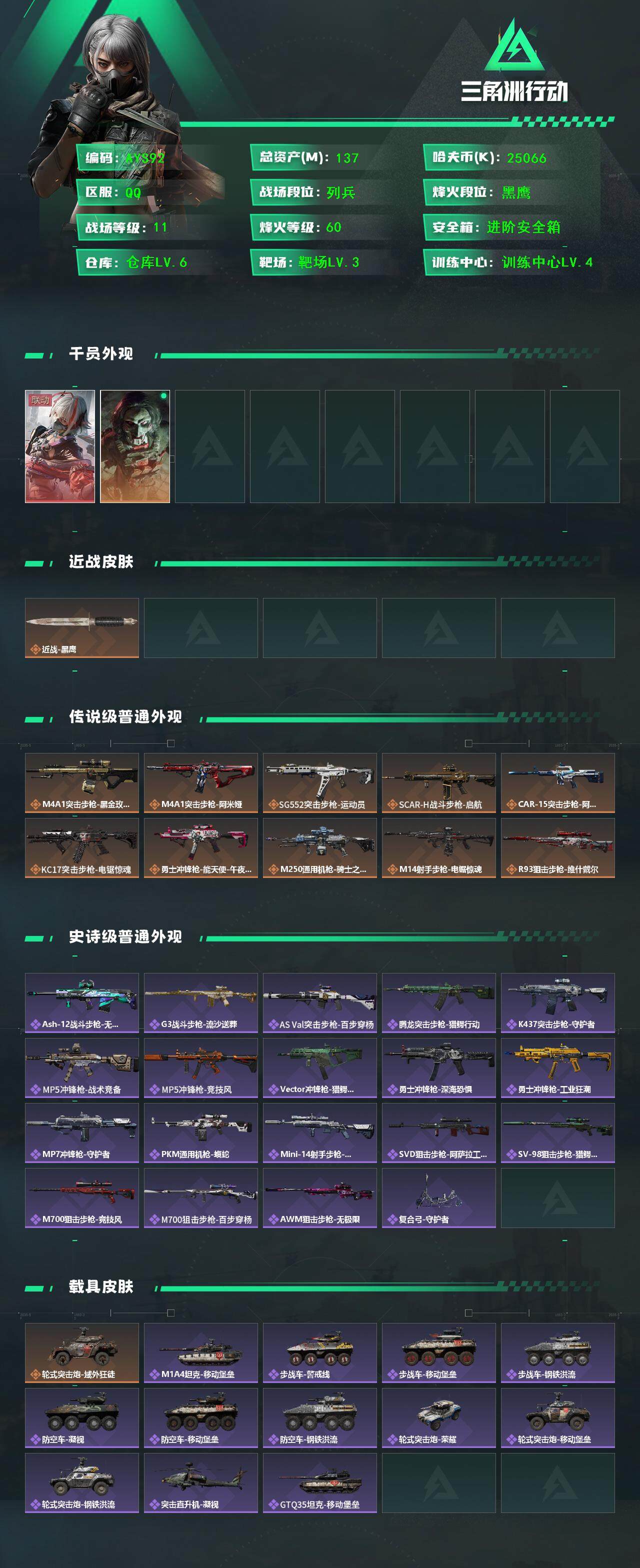
Task: Select the 安全箱 进阶安全箱 label
Action: [496, 227]
